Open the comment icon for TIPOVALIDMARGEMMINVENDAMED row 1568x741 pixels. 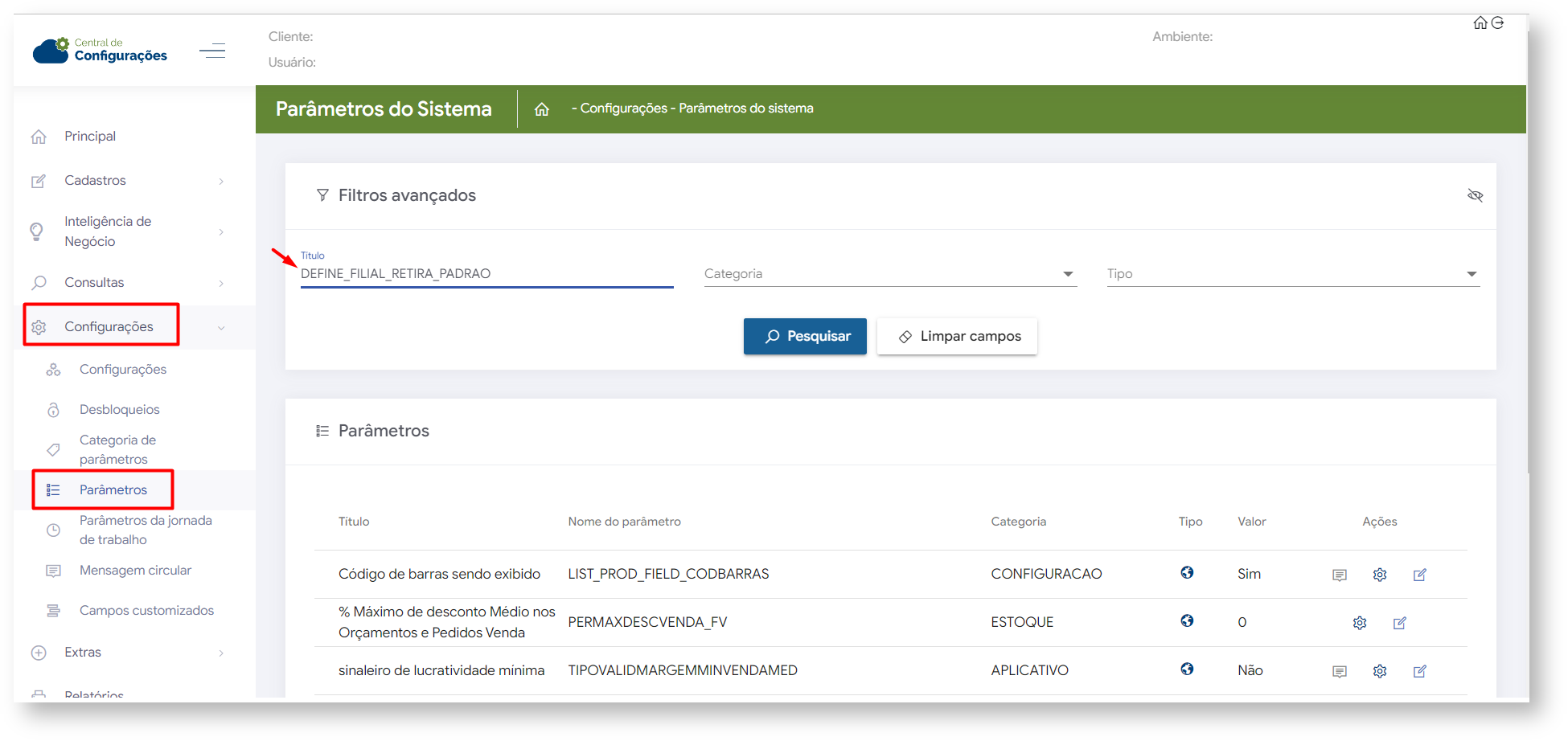click(1340, 671)
